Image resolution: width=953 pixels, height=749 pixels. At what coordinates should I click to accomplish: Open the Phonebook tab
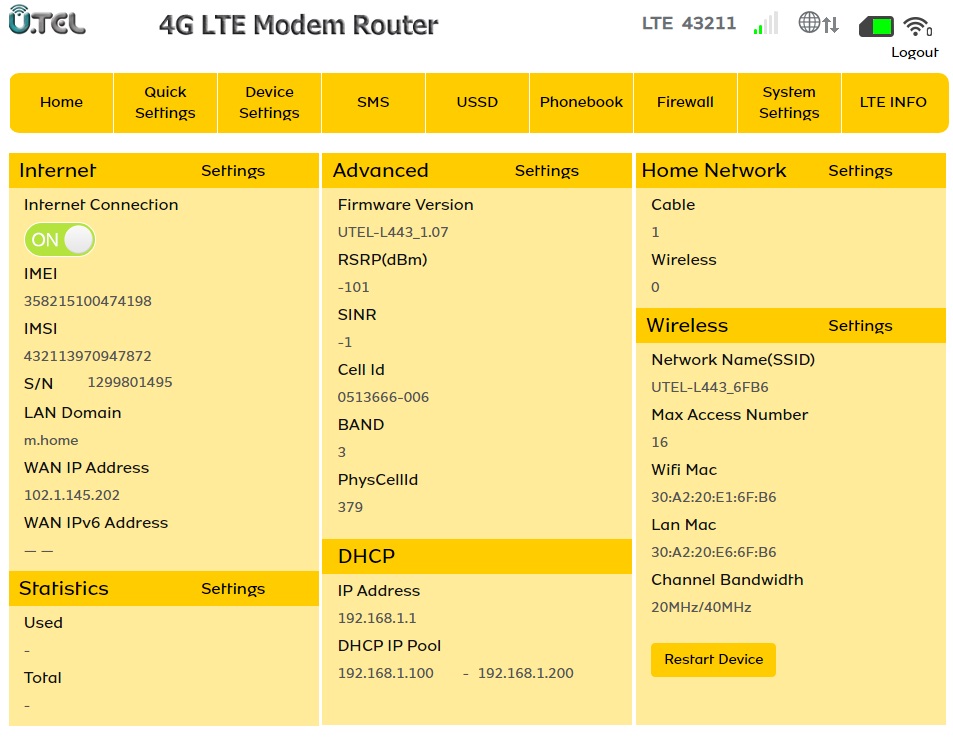(x=581, y=102)
